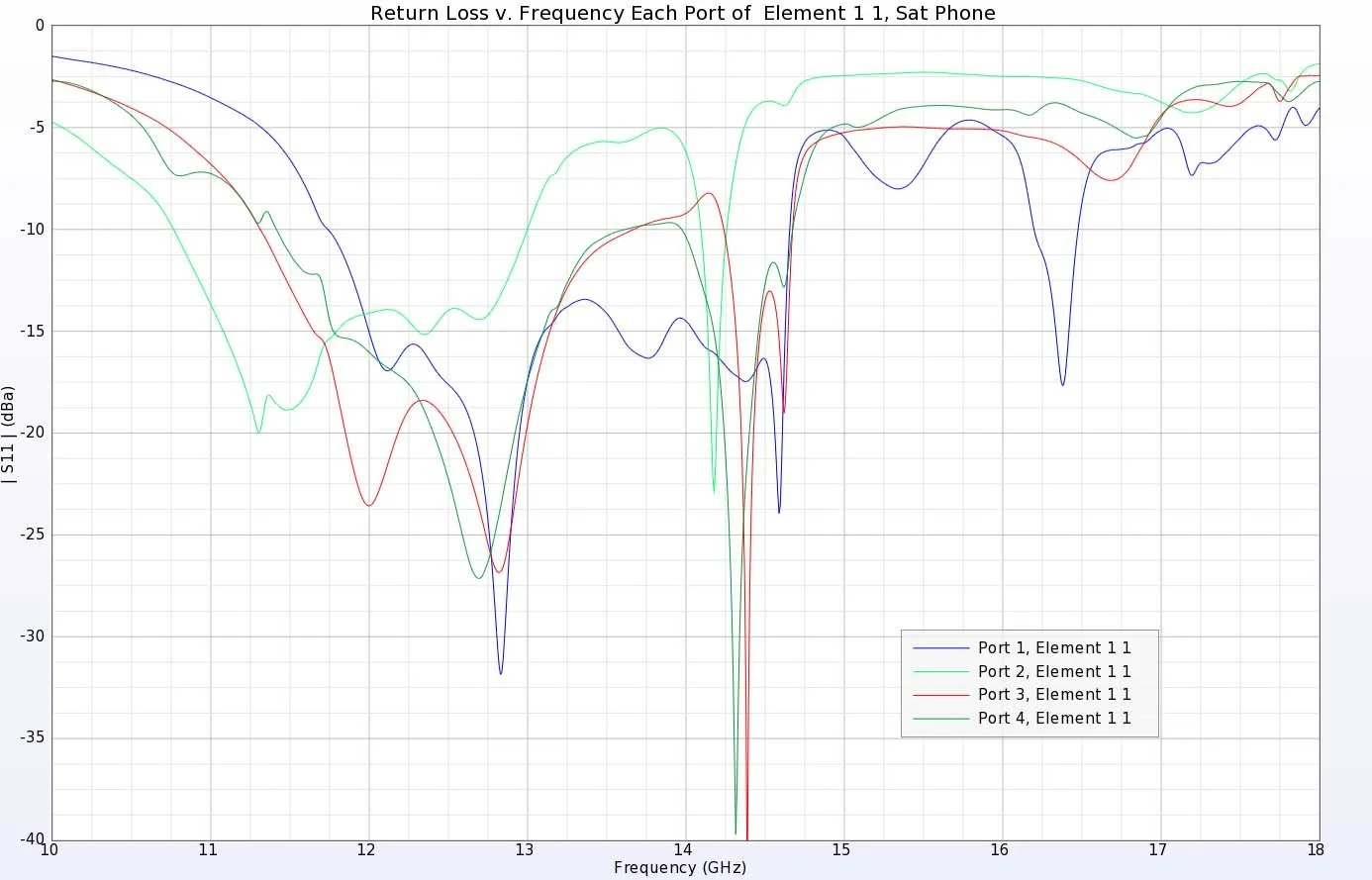
Task: Select the 'Port 4, Element 1 1' legend entry
Action: [1054, 718]
